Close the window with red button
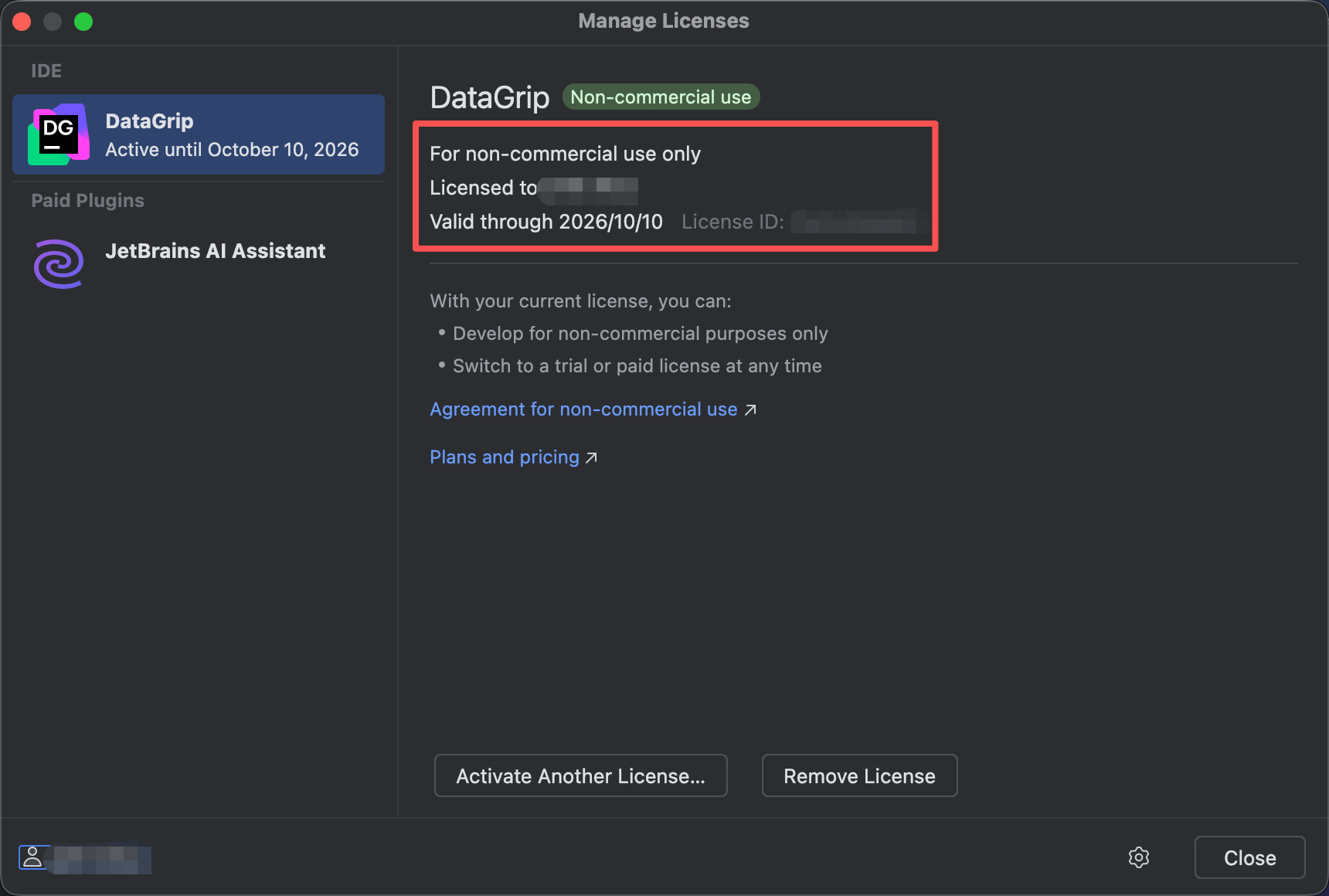This screenshot has height=896, width=1329. [x=22, y=22]
